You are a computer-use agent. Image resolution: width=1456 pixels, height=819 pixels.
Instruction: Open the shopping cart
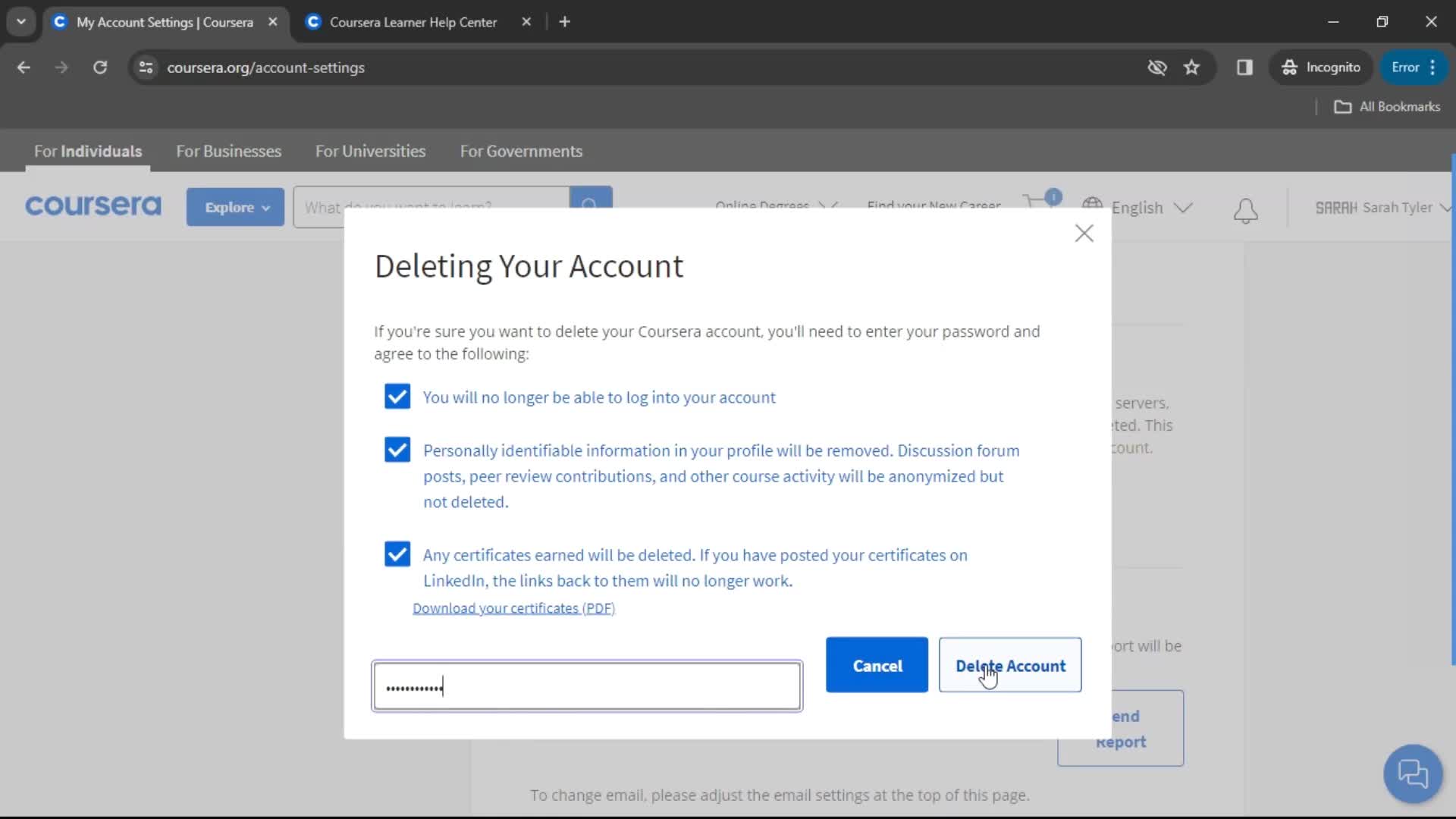(1041, 200)
